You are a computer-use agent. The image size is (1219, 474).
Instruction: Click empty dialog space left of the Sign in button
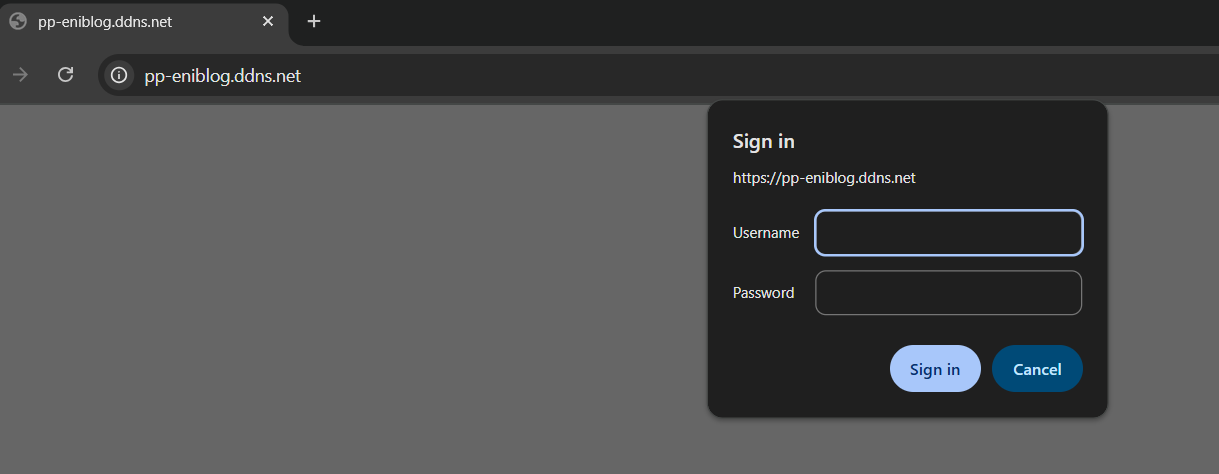(800, 369)
